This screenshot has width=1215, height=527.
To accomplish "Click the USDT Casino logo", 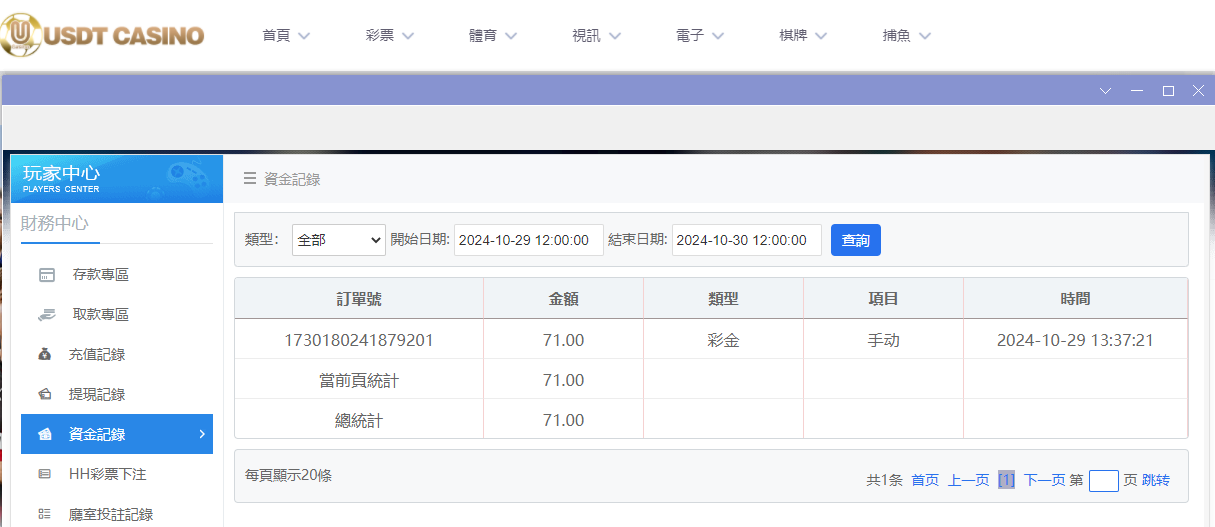I will click(103, 35).
